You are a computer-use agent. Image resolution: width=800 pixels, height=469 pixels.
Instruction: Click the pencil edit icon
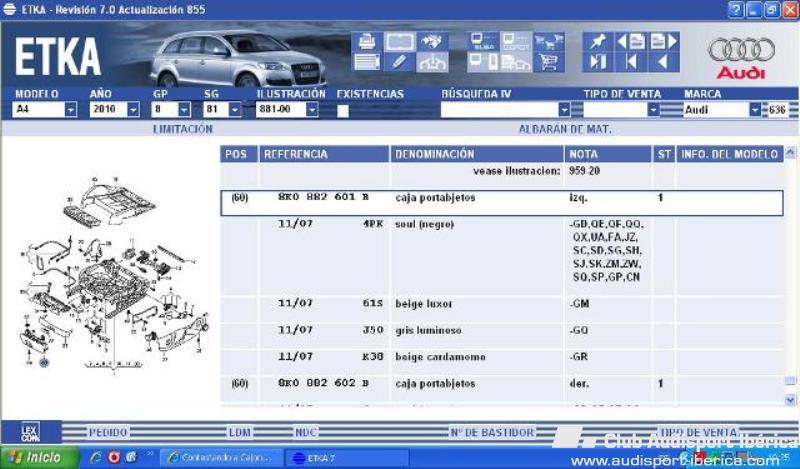399,62
